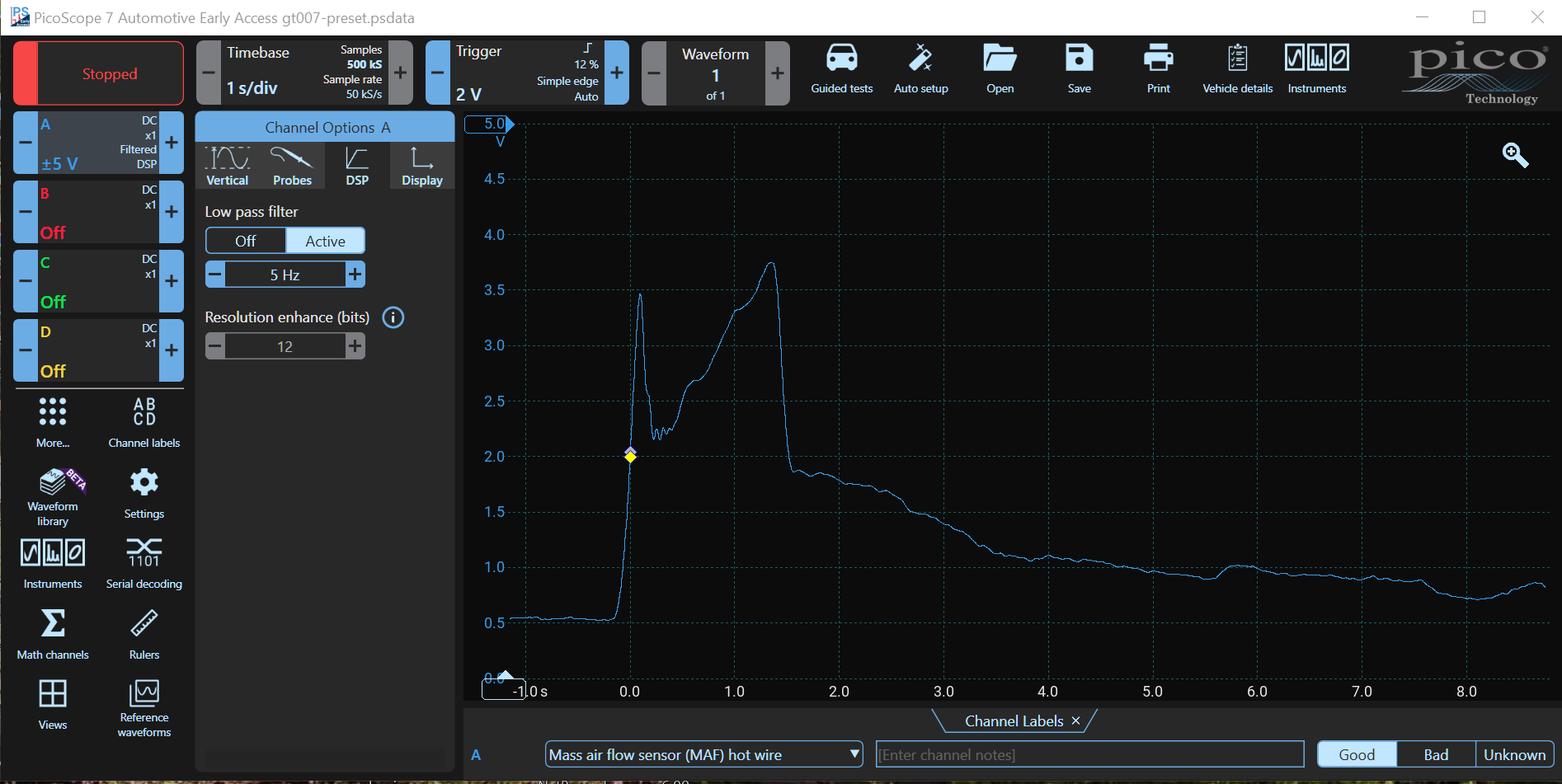
Task: Click the resolution enhance value 12
Action: [x=285, y=346]
